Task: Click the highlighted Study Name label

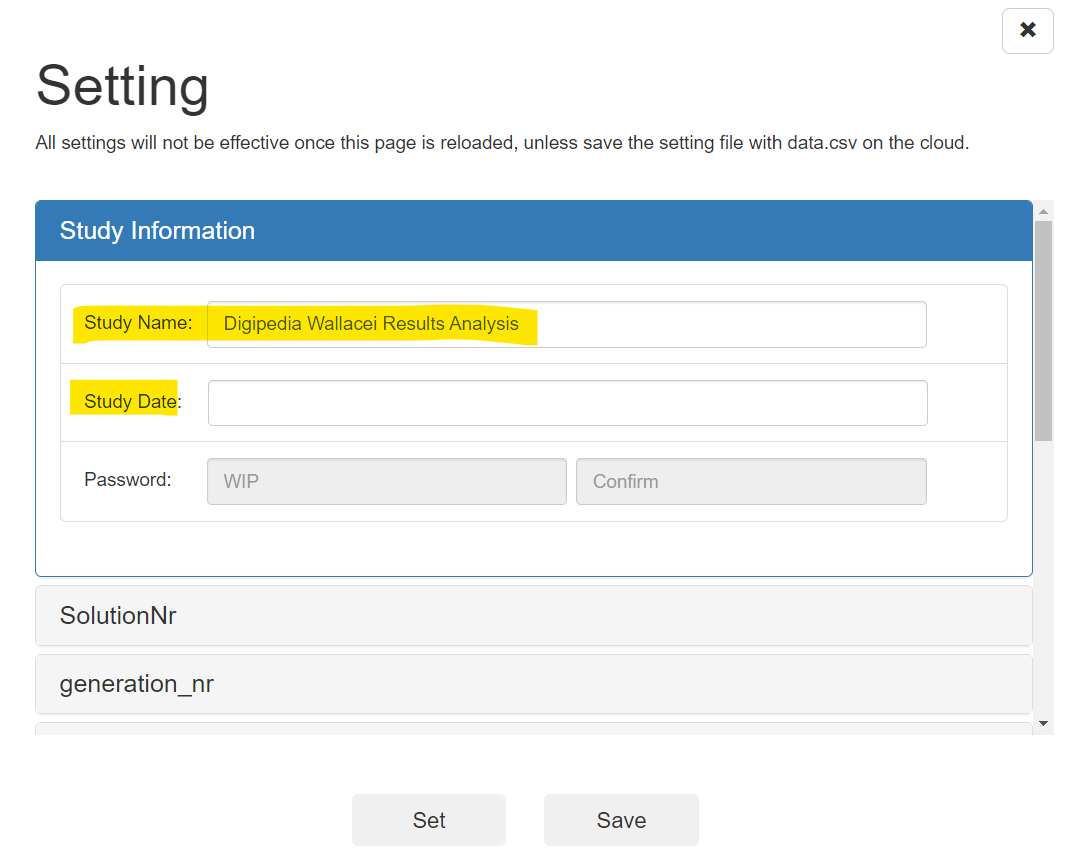Action: click(x=138, y=323)
